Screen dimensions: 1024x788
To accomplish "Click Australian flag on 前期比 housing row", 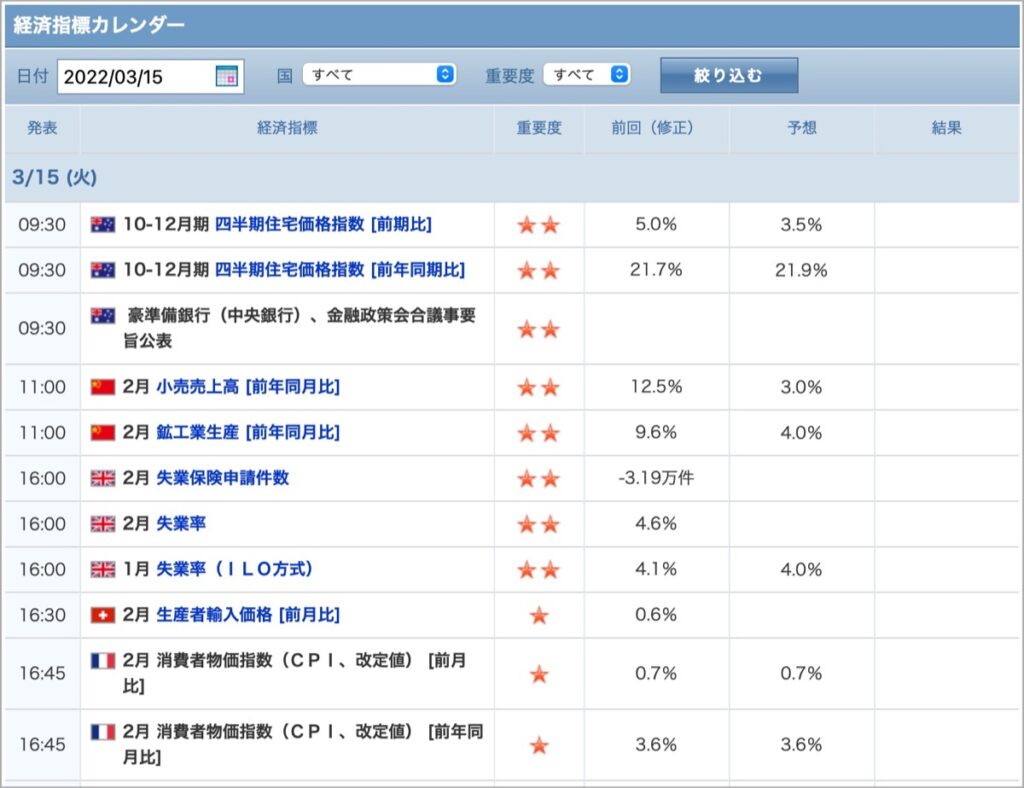I will click(x=103, y=225).
